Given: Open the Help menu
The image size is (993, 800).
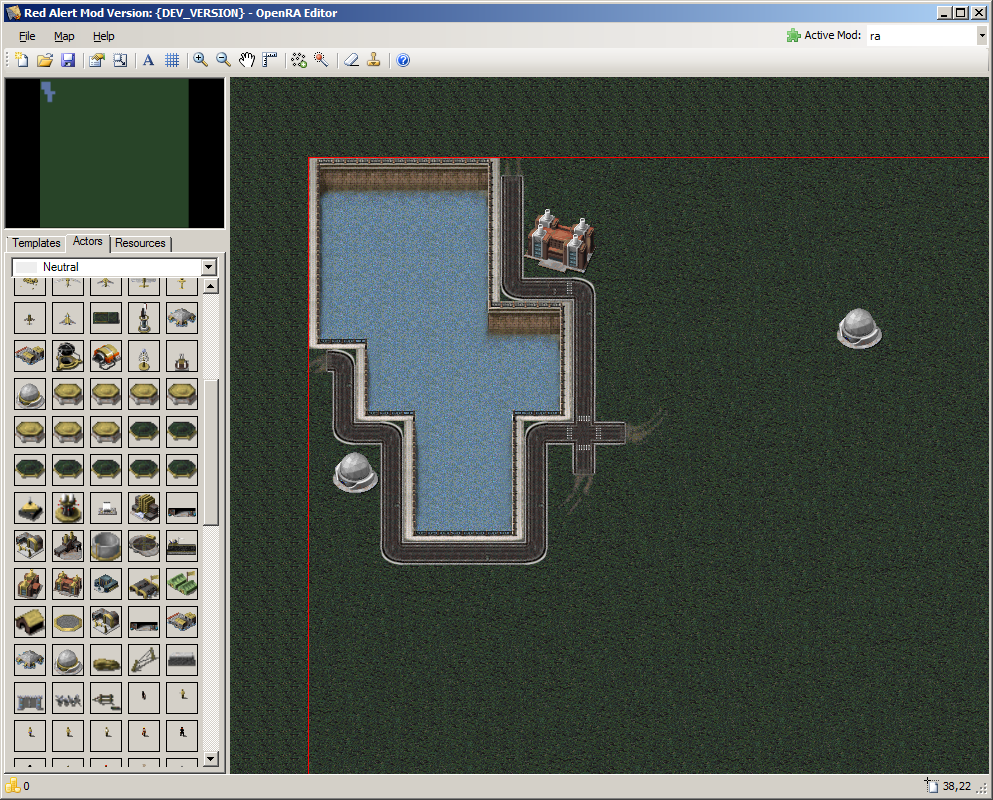Looking at the screenshot, I should pos(103,36).
